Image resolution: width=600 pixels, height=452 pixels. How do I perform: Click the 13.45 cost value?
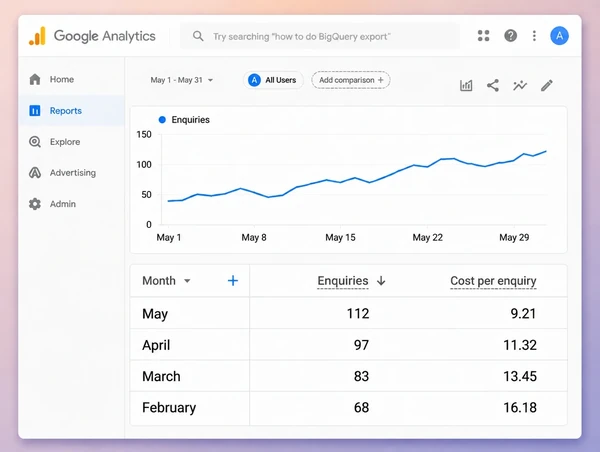coord(520,376)
